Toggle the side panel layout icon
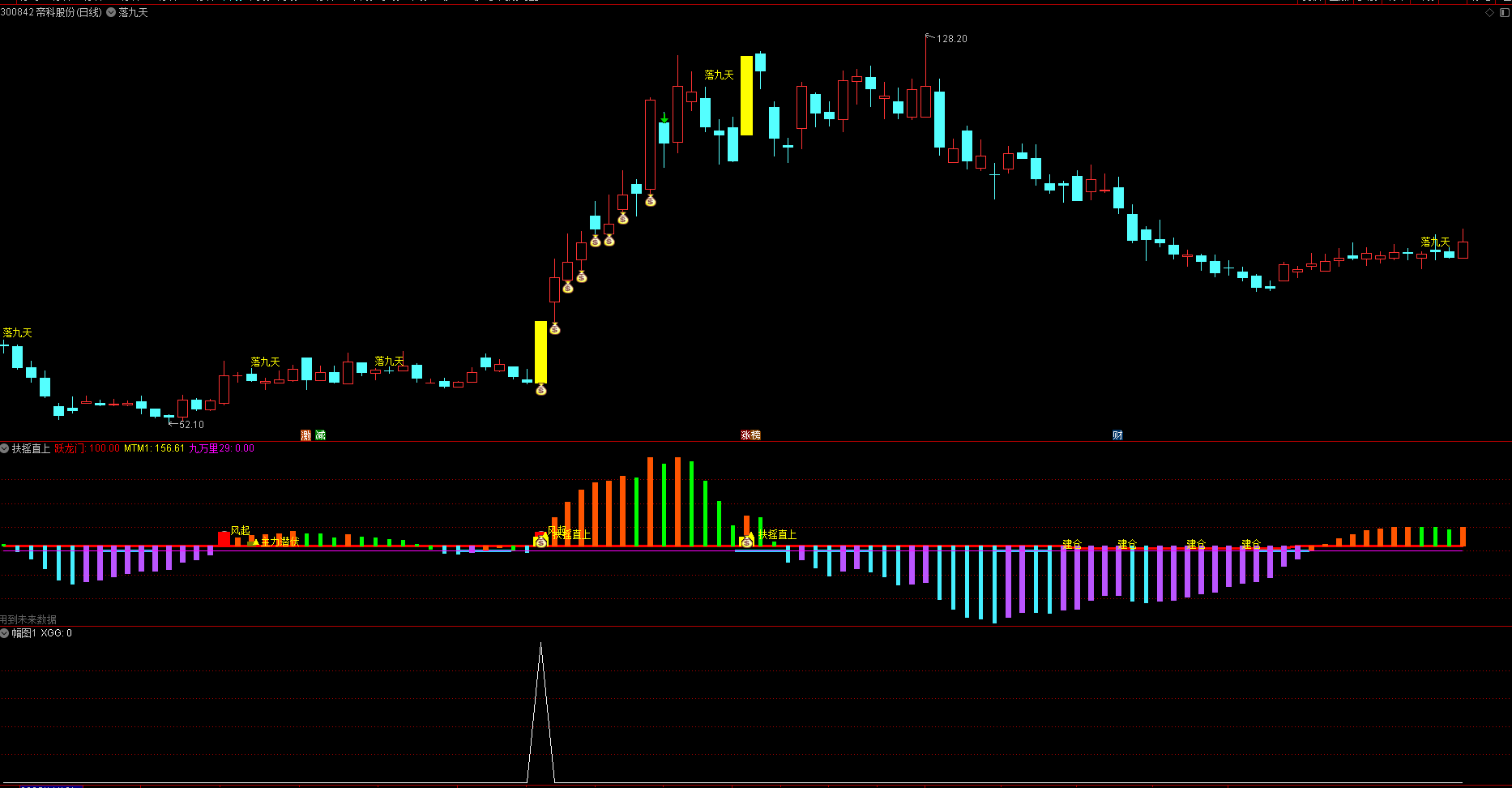The image size is (1512, 788). tap(1503, 13)
